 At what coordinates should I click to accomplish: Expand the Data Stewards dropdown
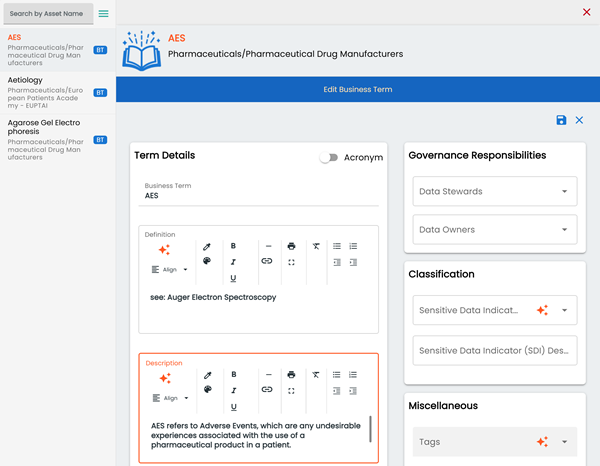click(564, 192)
